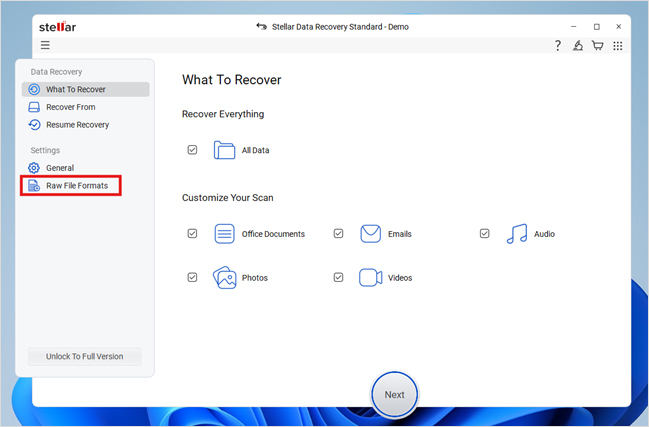Click the Photos icon
Image resolution: width=649 pixels, height=427 pixels.
click(224, 278)
